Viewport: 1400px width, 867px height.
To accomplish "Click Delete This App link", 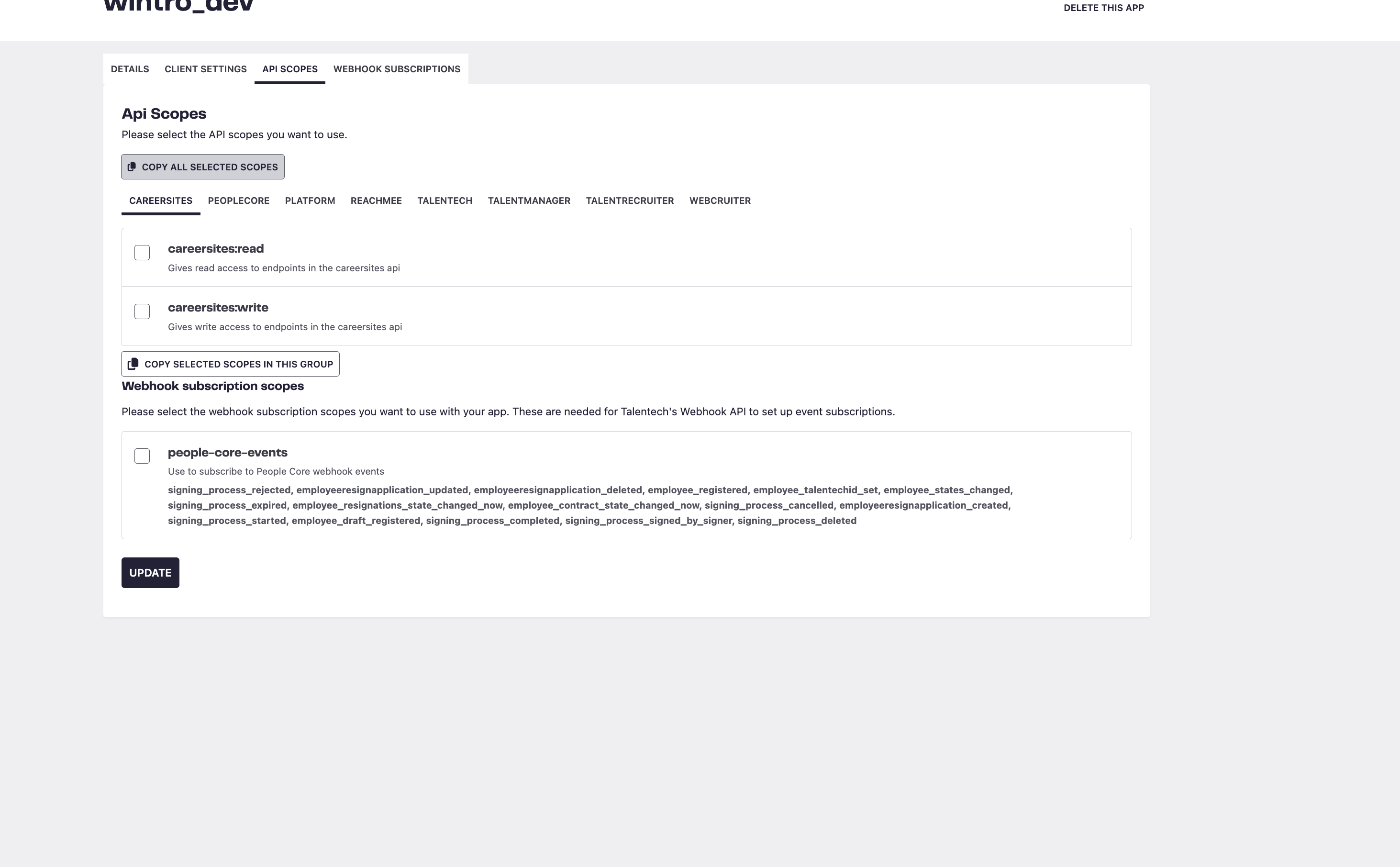I will (1104, 8).
